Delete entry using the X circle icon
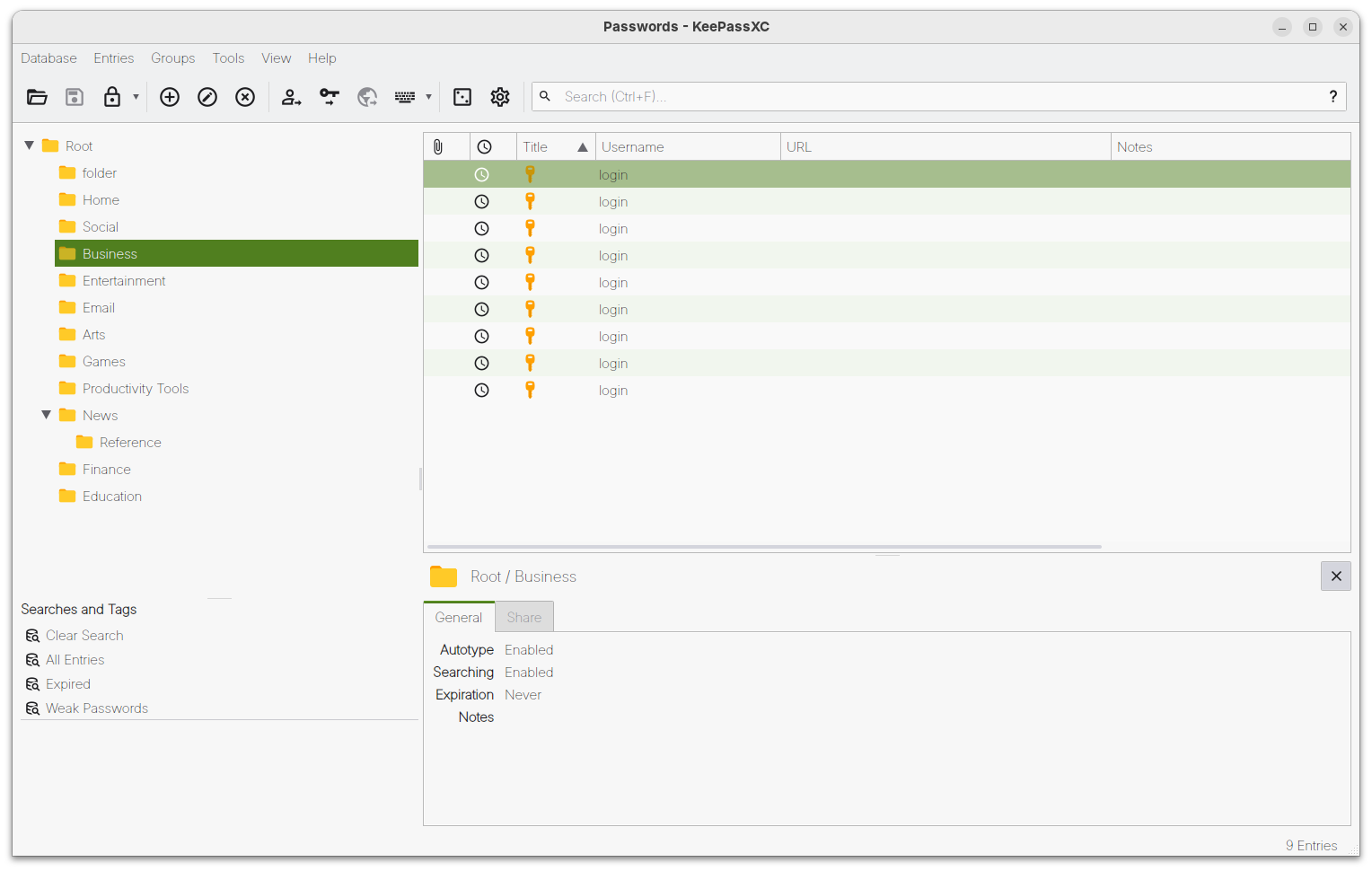The image size is (1372, 871). [x=245, y=97]
